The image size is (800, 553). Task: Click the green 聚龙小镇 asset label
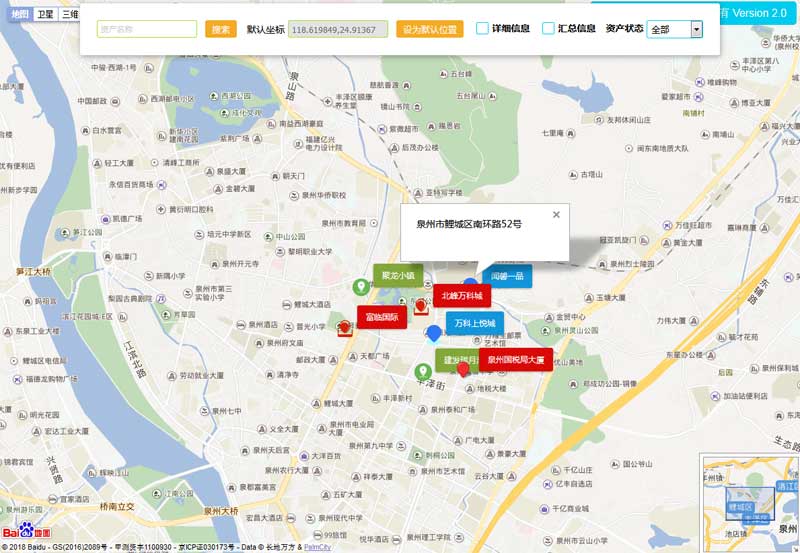[x=398, y=275]
